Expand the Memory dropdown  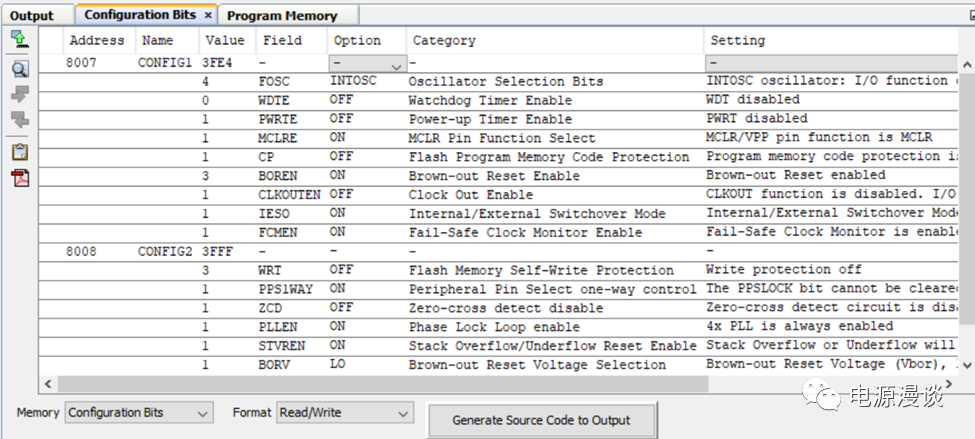139,413
